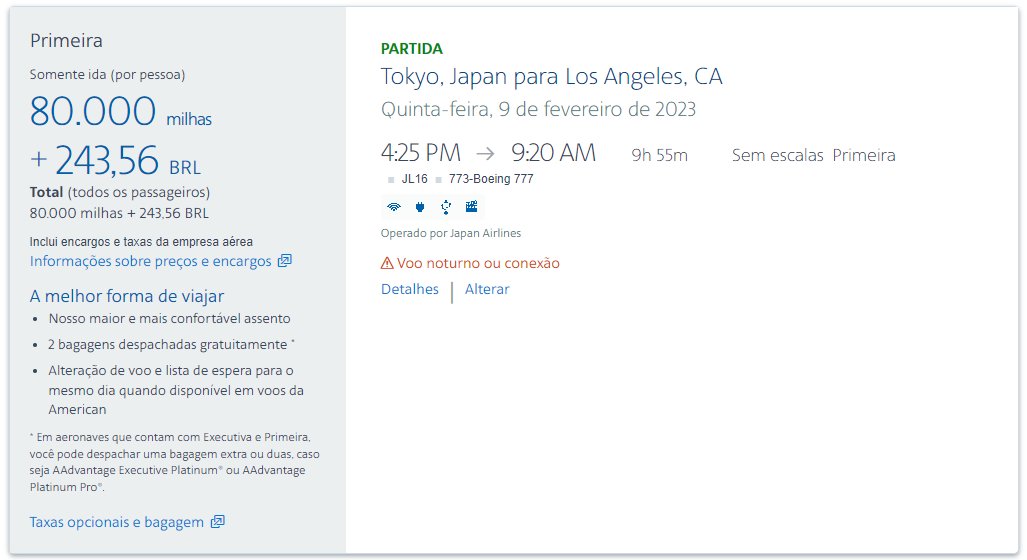The image size is (1027, 560).
Task: Click Total (todos os passageiros) label
Action: [x=120, y=193]
